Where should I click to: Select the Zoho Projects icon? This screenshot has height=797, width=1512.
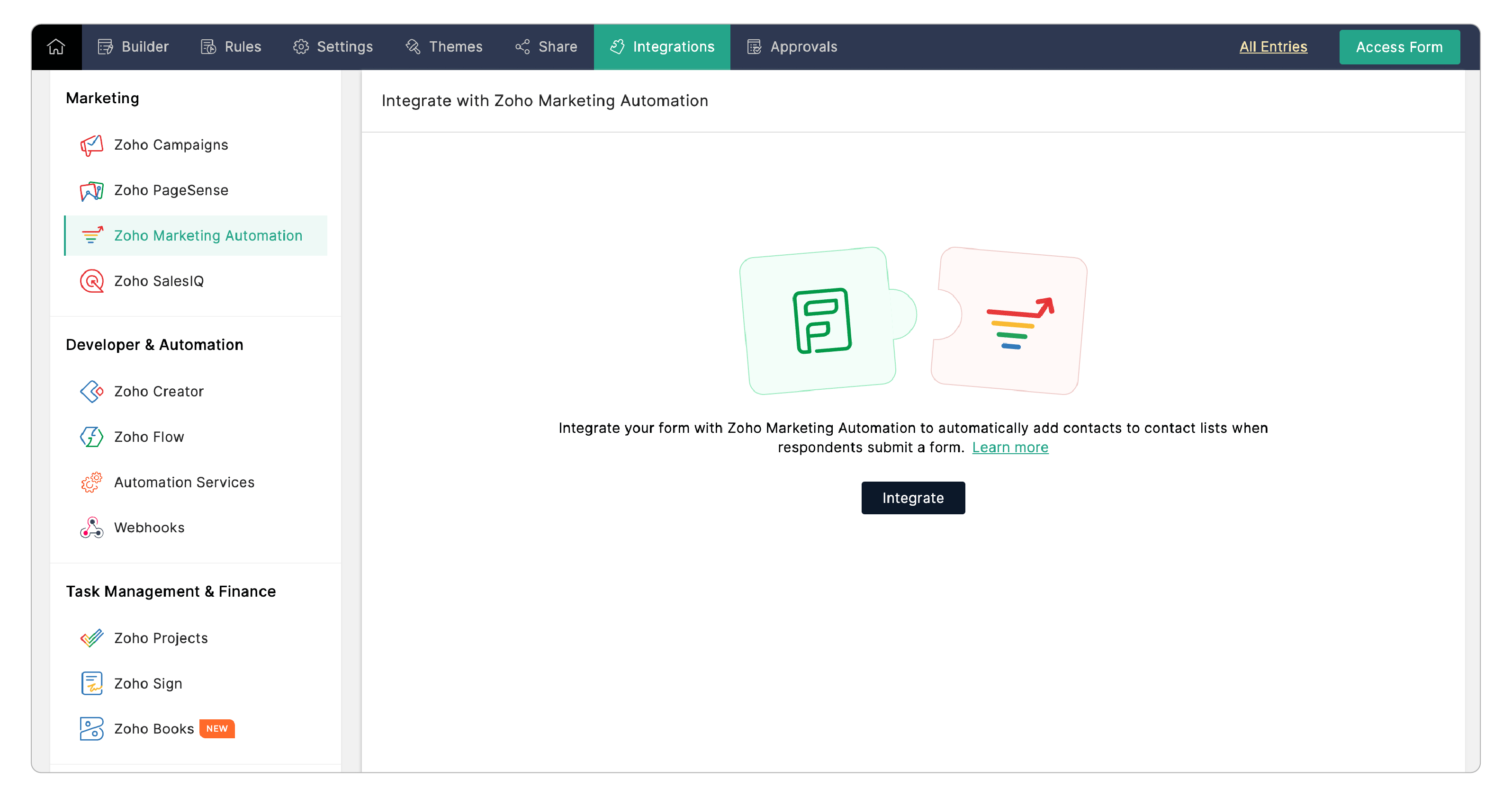point(91,638)
